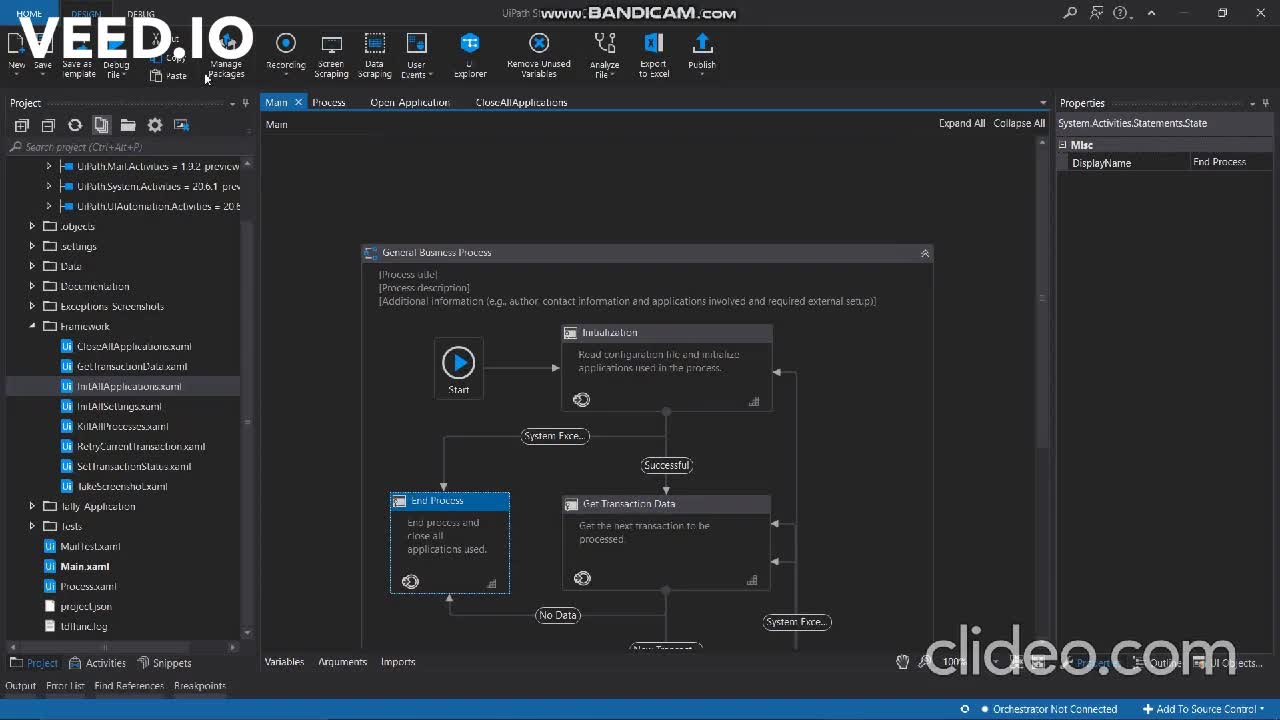The height and width of the screenshot is (720, 1280).
Task: Collapse the General Business Process container
Action: point(925,253)
